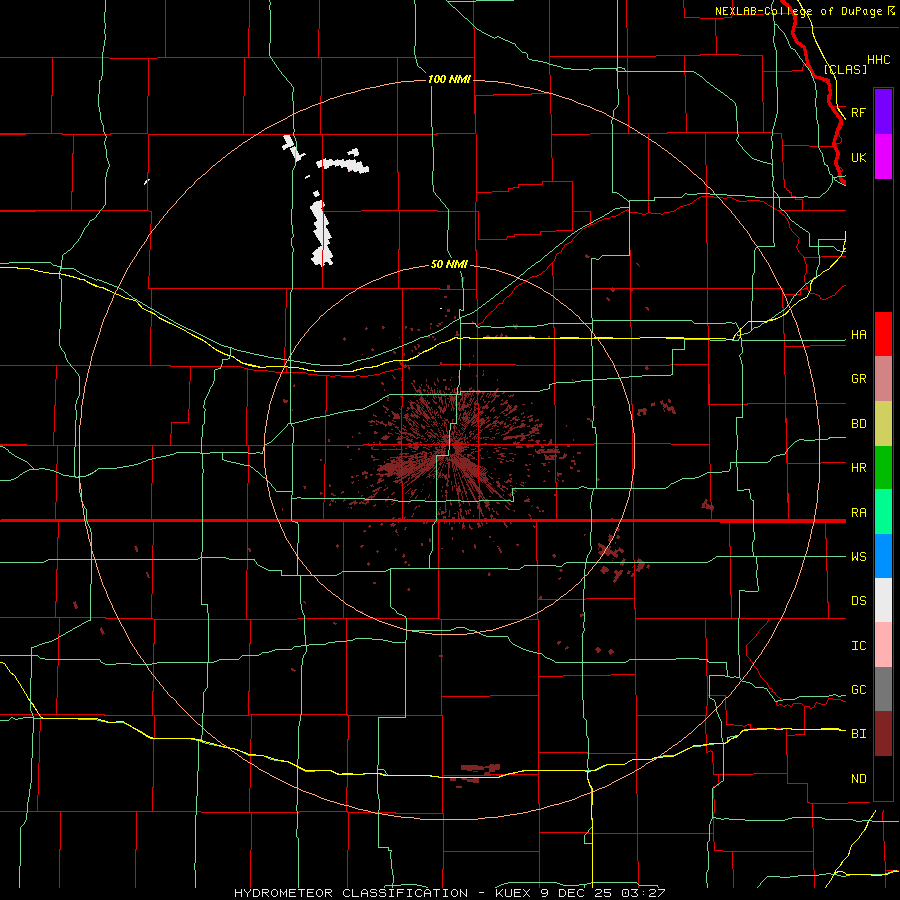Click the BI dark red legend swatch
This screenshot has width=900, height=900.
click(883, 734)
